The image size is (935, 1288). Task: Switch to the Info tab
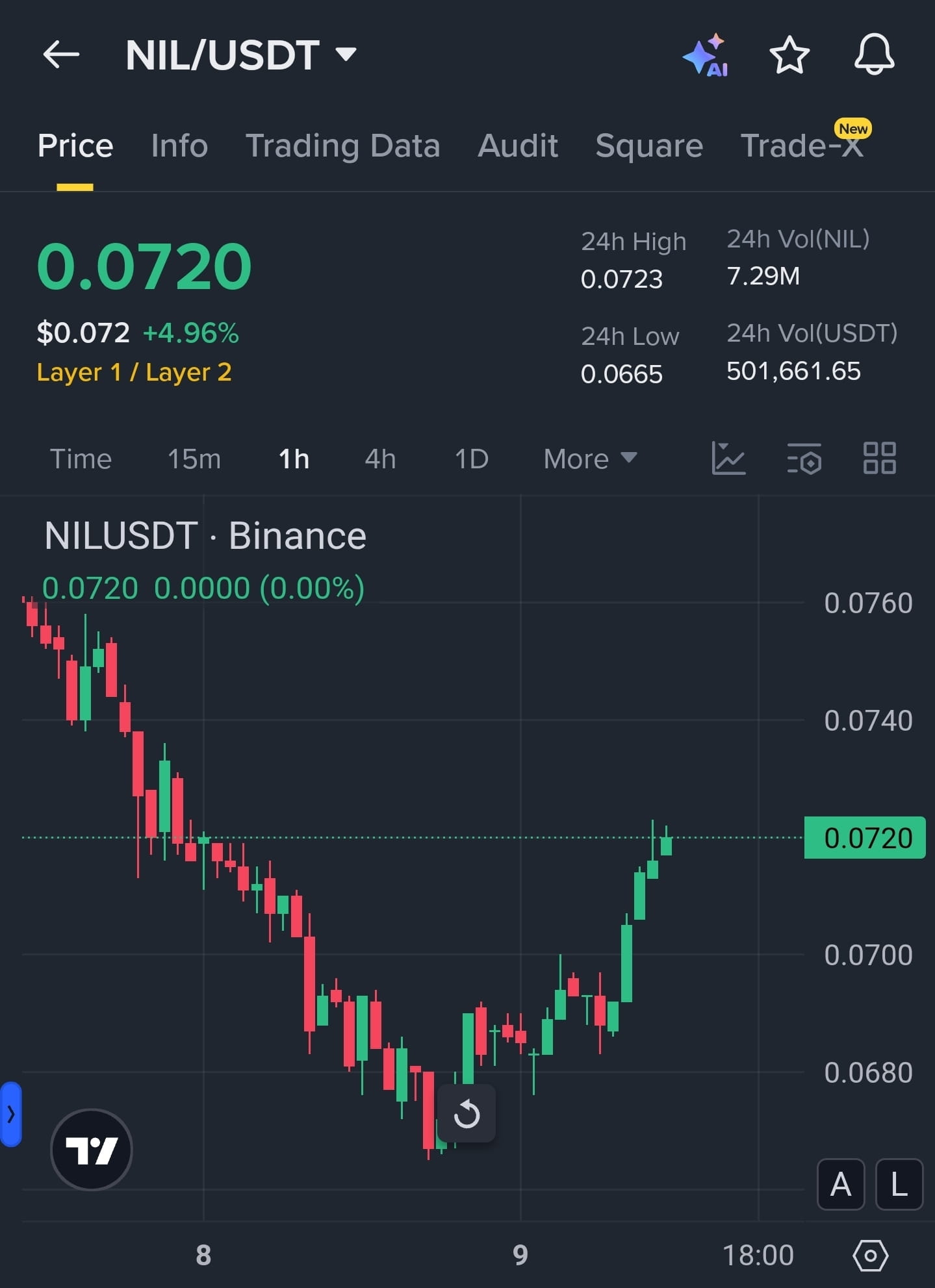click(179, 145)
